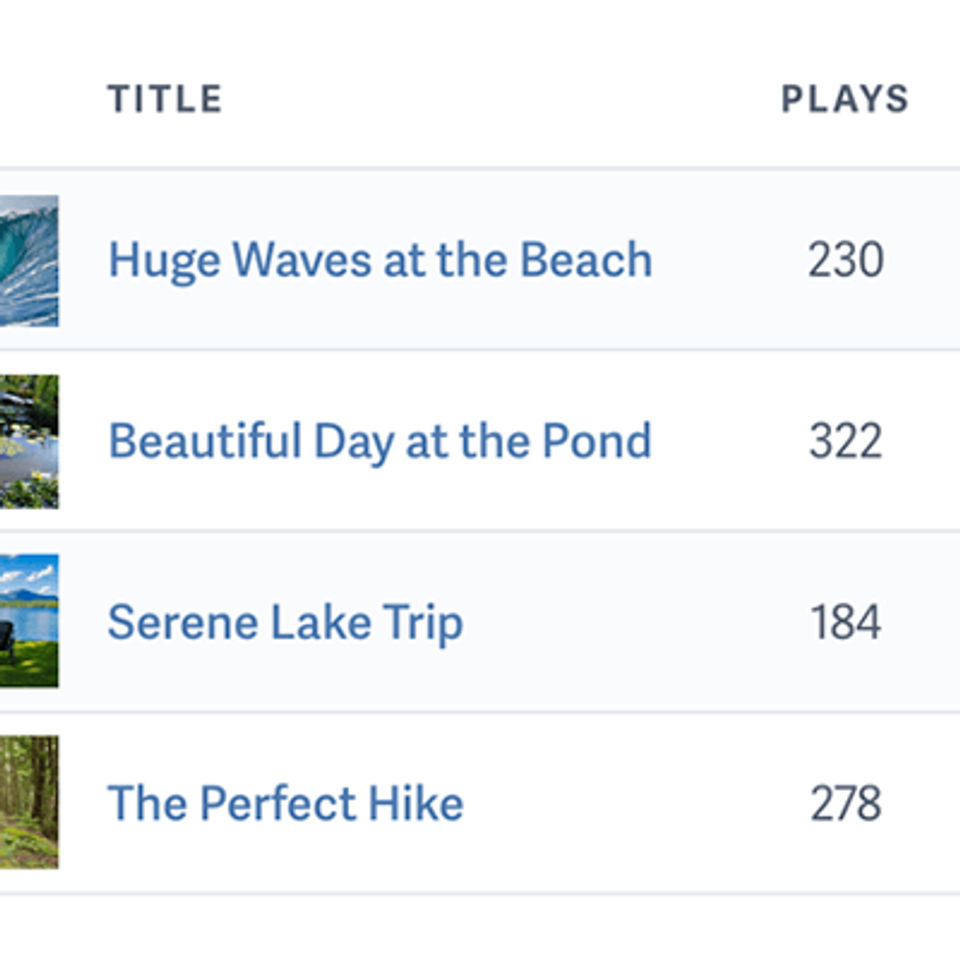The width and height of the screenshot is (960, 960).
Task: Click empty space right of Serene Lake Trip title
Action: (620, 622)
